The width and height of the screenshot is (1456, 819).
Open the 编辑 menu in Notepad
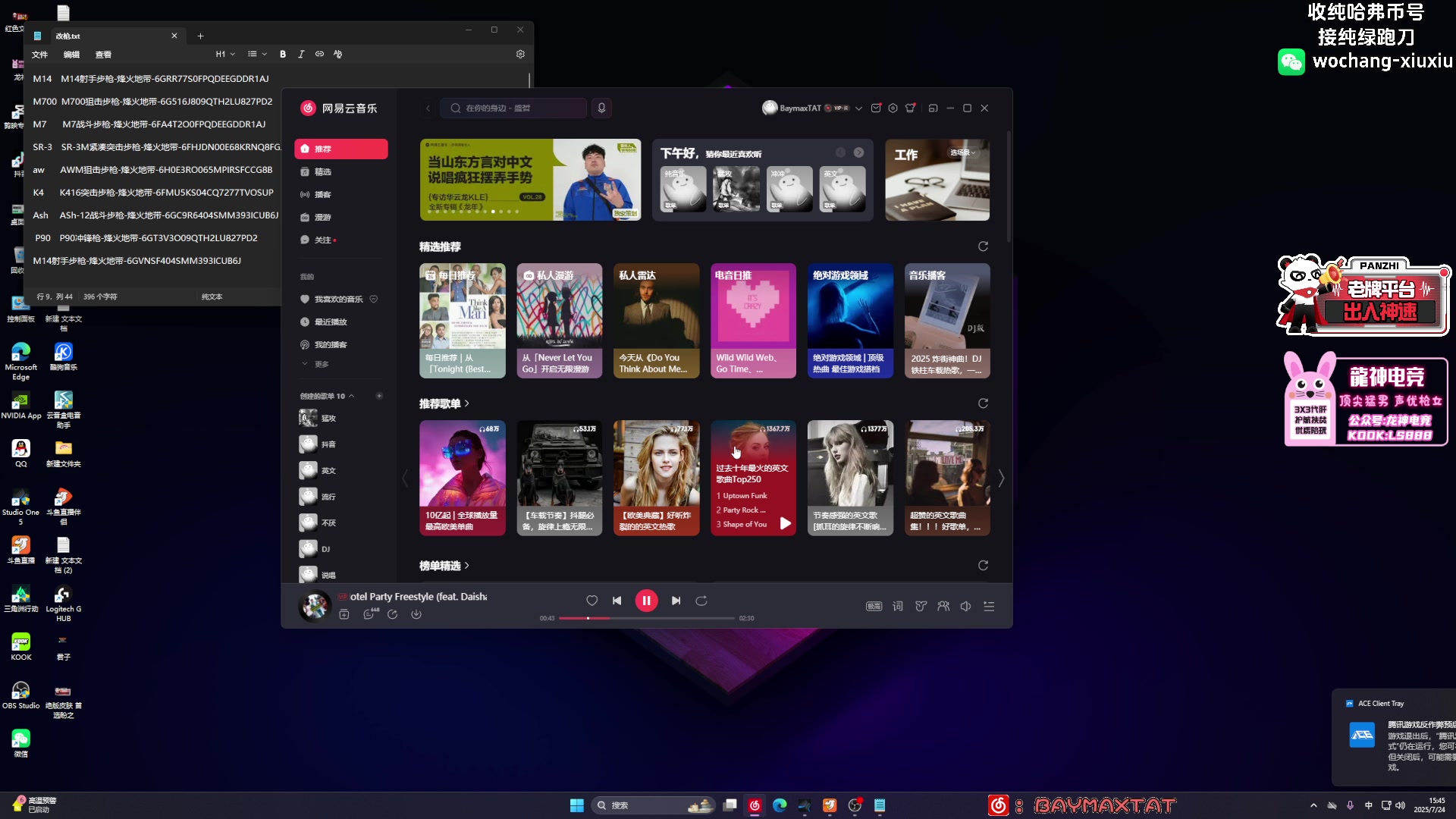pos(71,55)
